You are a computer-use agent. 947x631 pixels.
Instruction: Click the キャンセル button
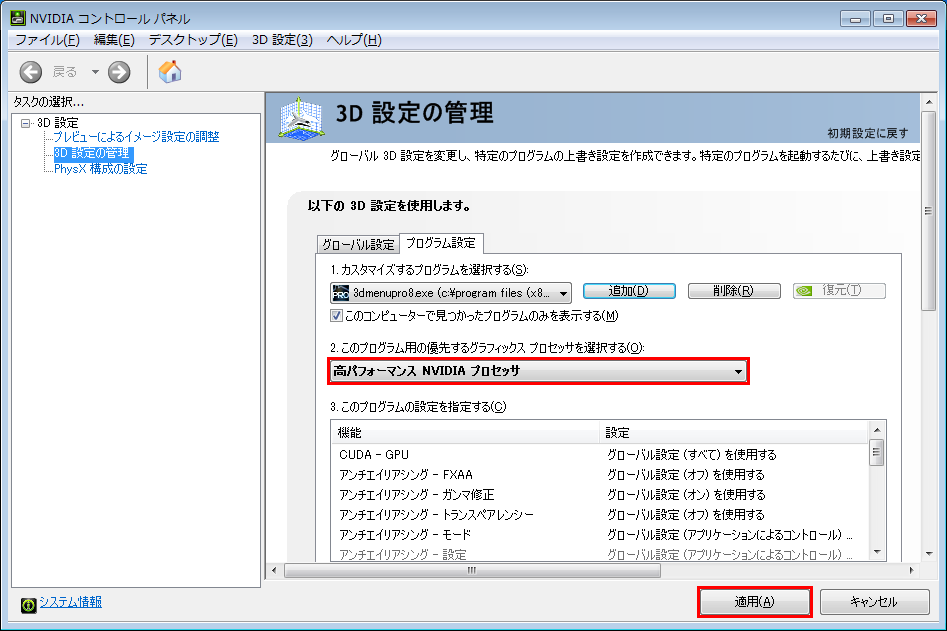(874, 602)
